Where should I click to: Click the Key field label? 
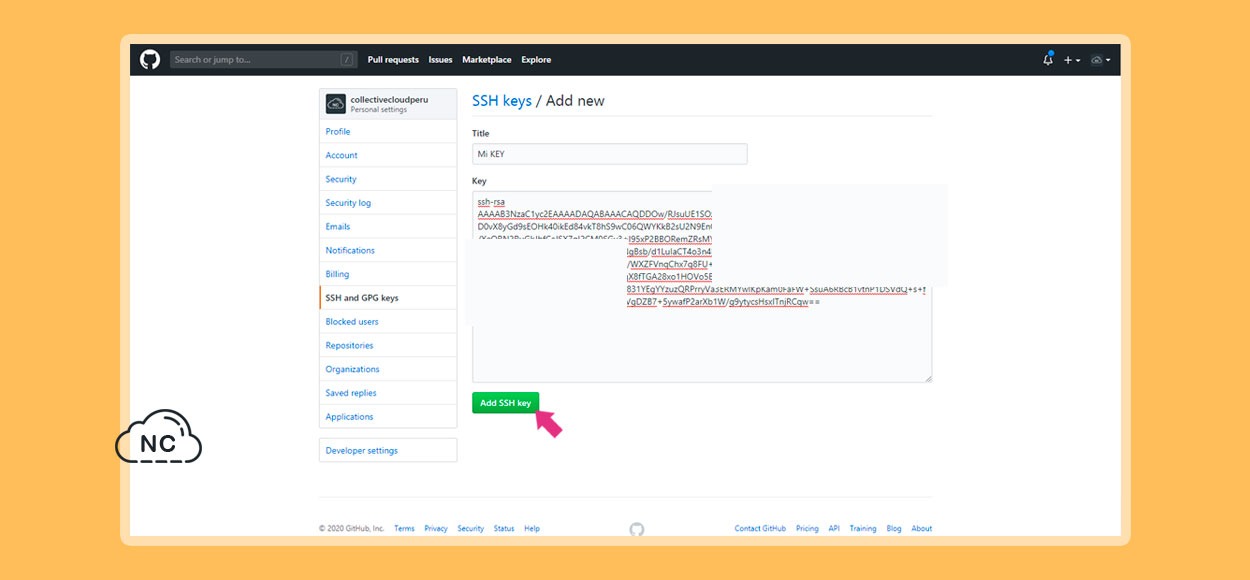coord(479,181)
